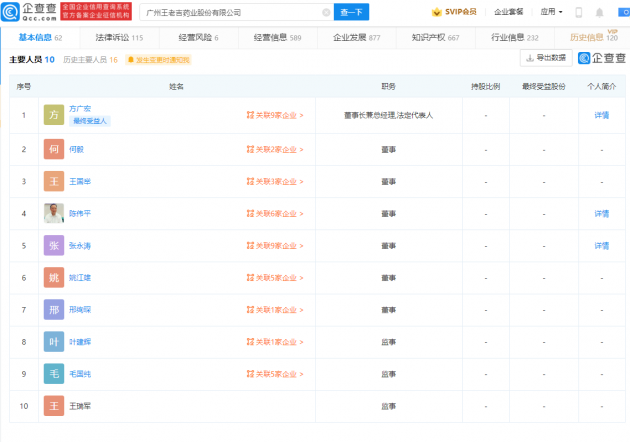This screenshot has height=442, width=630.
Task: Click 王 avatar in row 3
Action: coord(54,181)
